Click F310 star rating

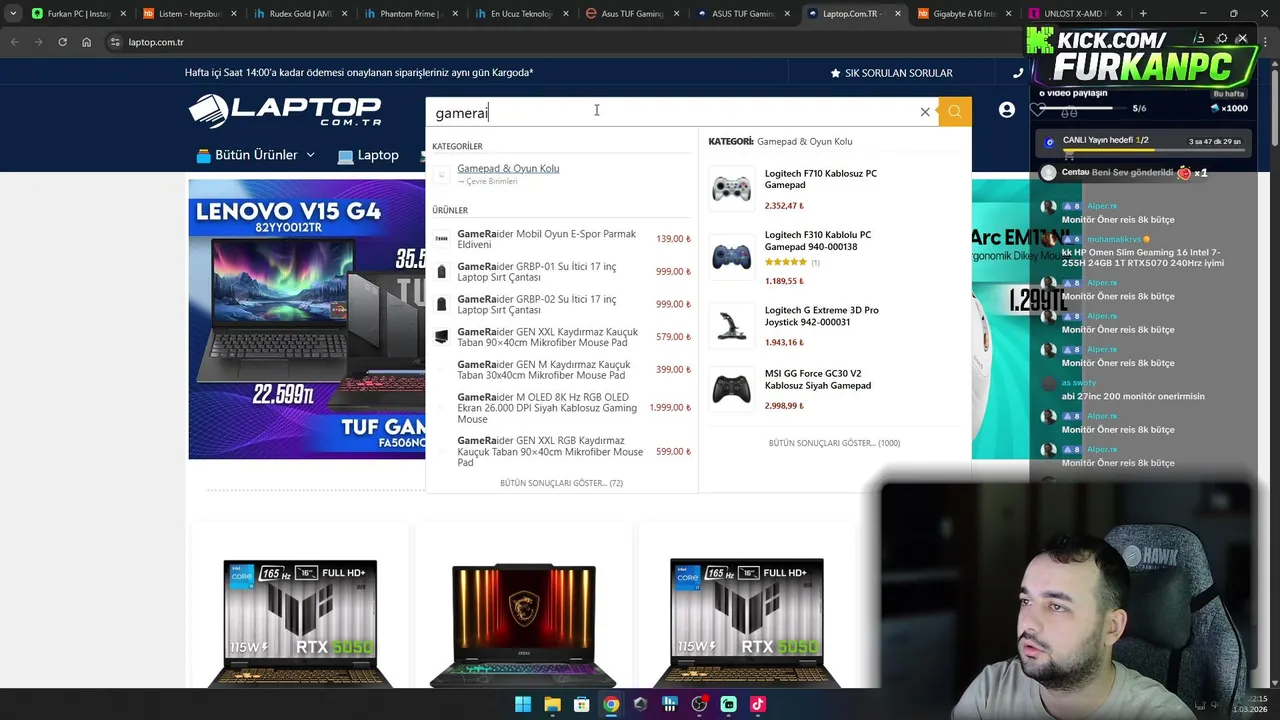tap(786, 262)
